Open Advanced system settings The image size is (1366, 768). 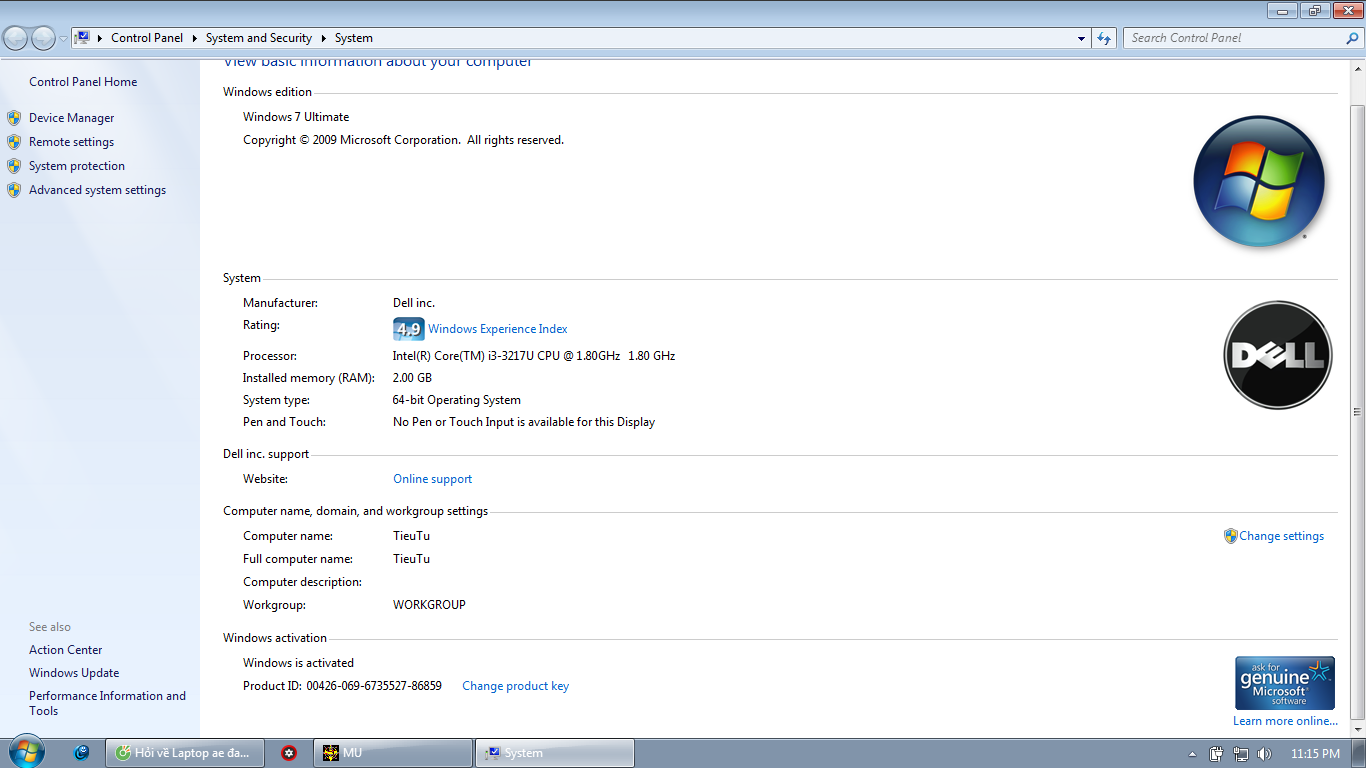pos(97,190)
